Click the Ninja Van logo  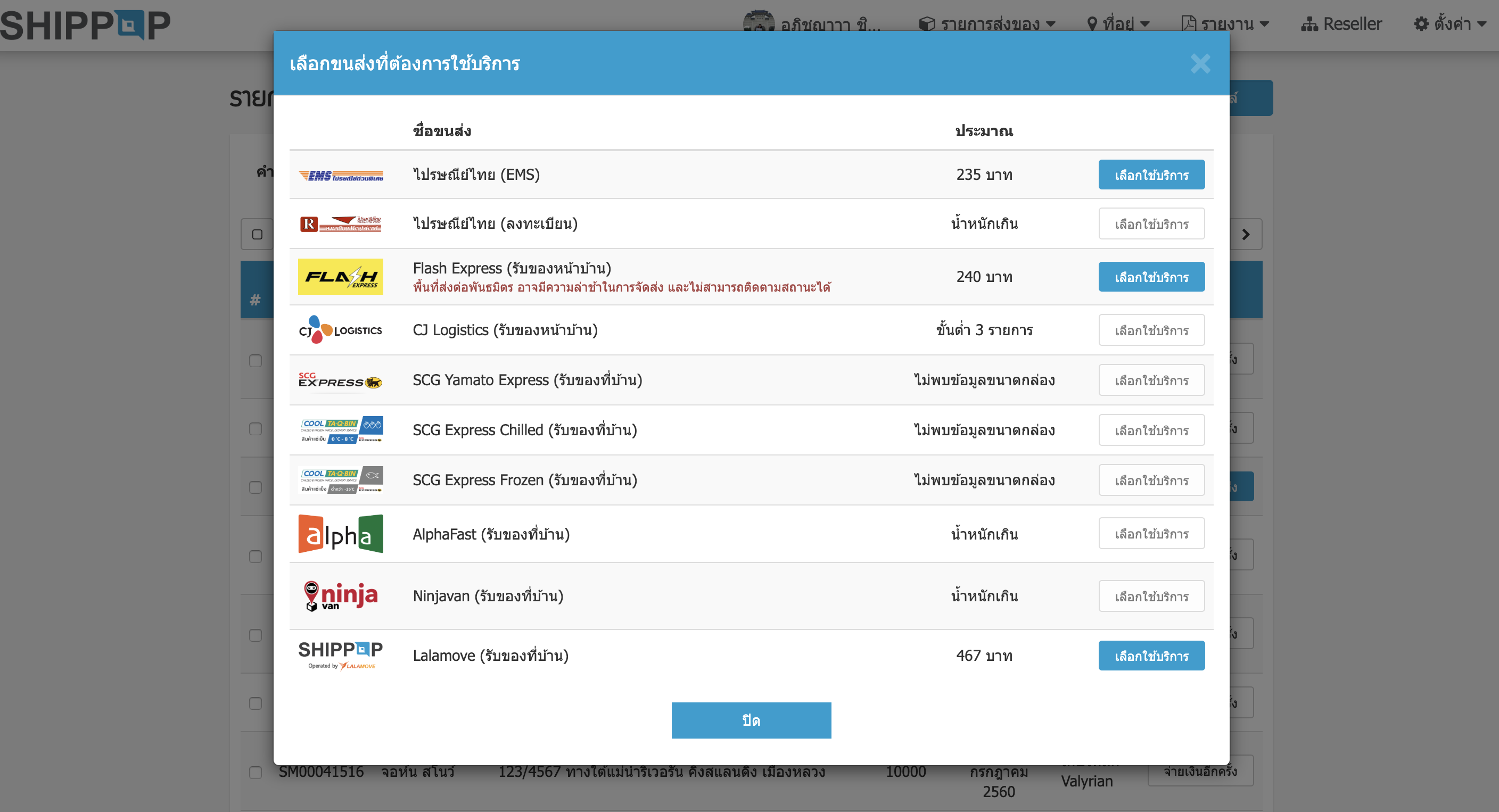[x=341, y=595]
